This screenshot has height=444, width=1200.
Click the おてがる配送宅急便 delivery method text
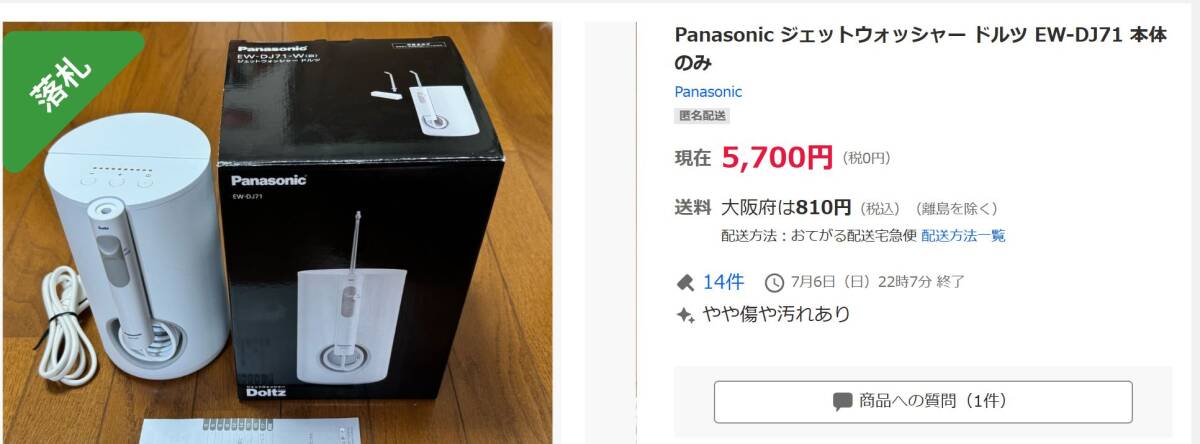pos(853,236)
